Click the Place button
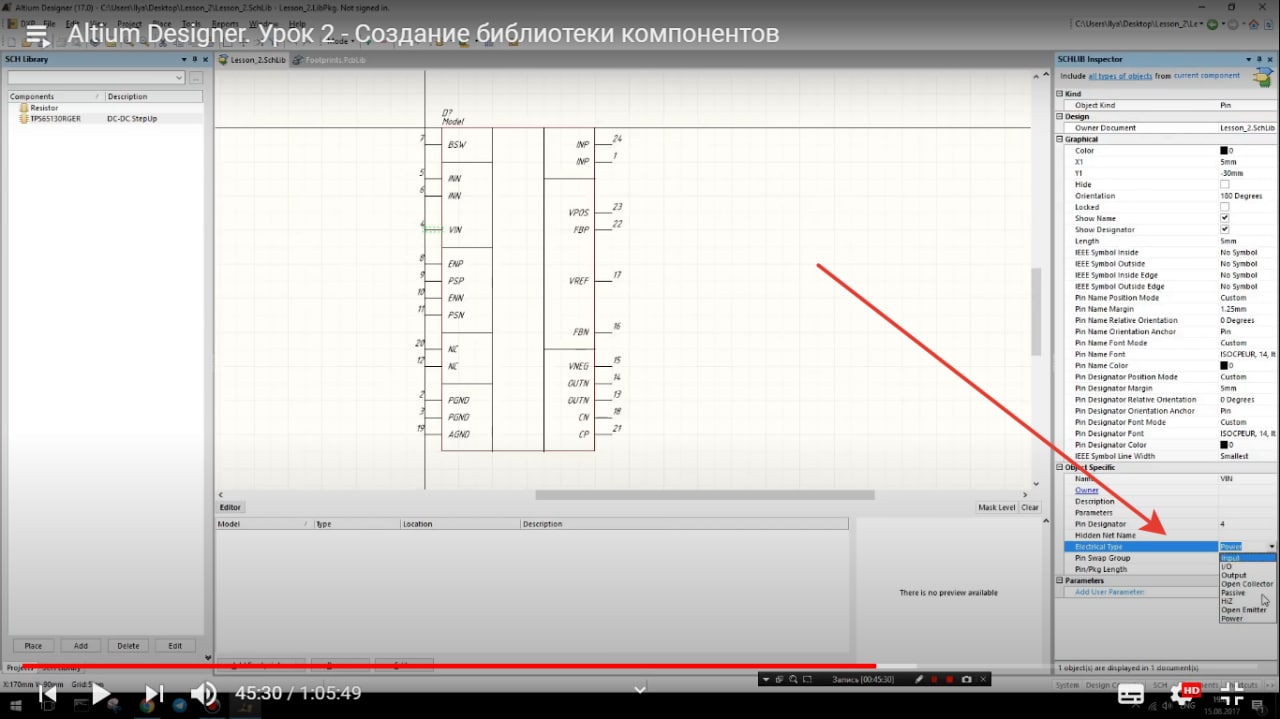The width and height of the screenshot is (1280, 719). (33, 646)
